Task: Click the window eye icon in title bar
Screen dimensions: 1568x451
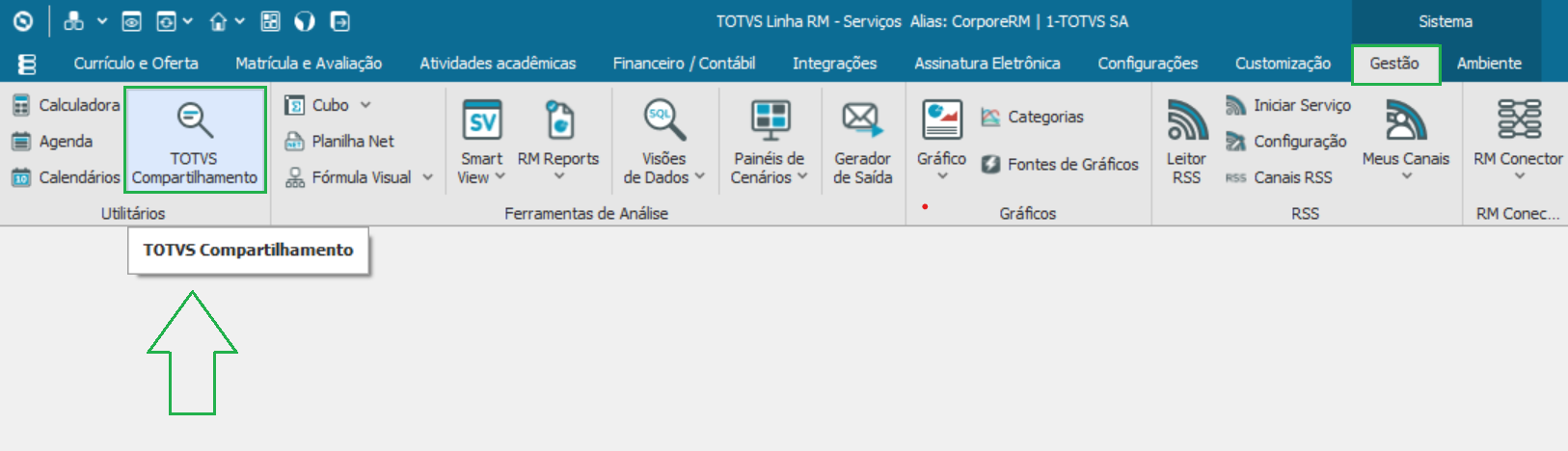Action: (132, 21)
